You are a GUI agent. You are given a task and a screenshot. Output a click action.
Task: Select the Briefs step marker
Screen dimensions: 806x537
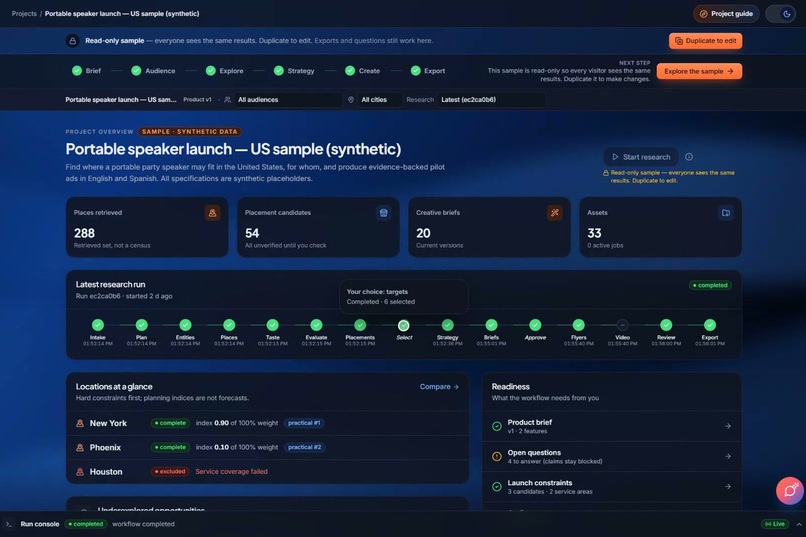(491, 325)
